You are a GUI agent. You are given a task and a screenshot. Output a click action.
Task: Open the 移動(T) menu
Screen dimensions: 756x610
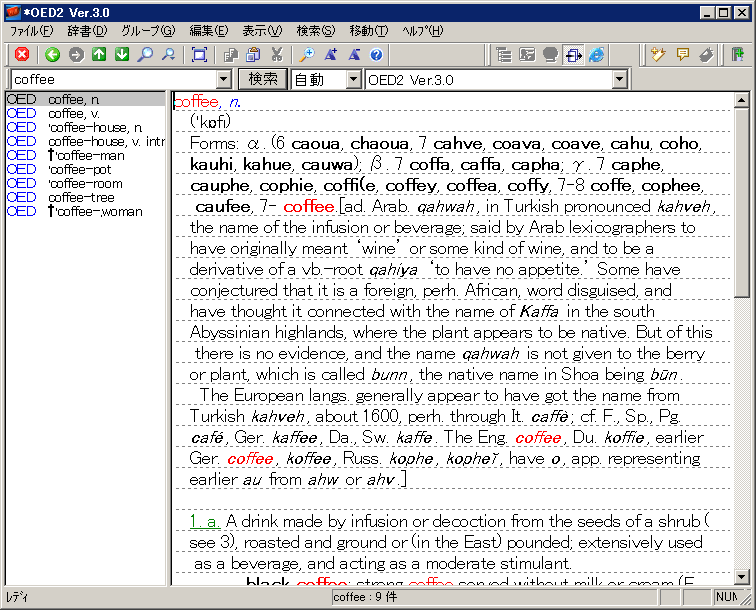point(369,31)
